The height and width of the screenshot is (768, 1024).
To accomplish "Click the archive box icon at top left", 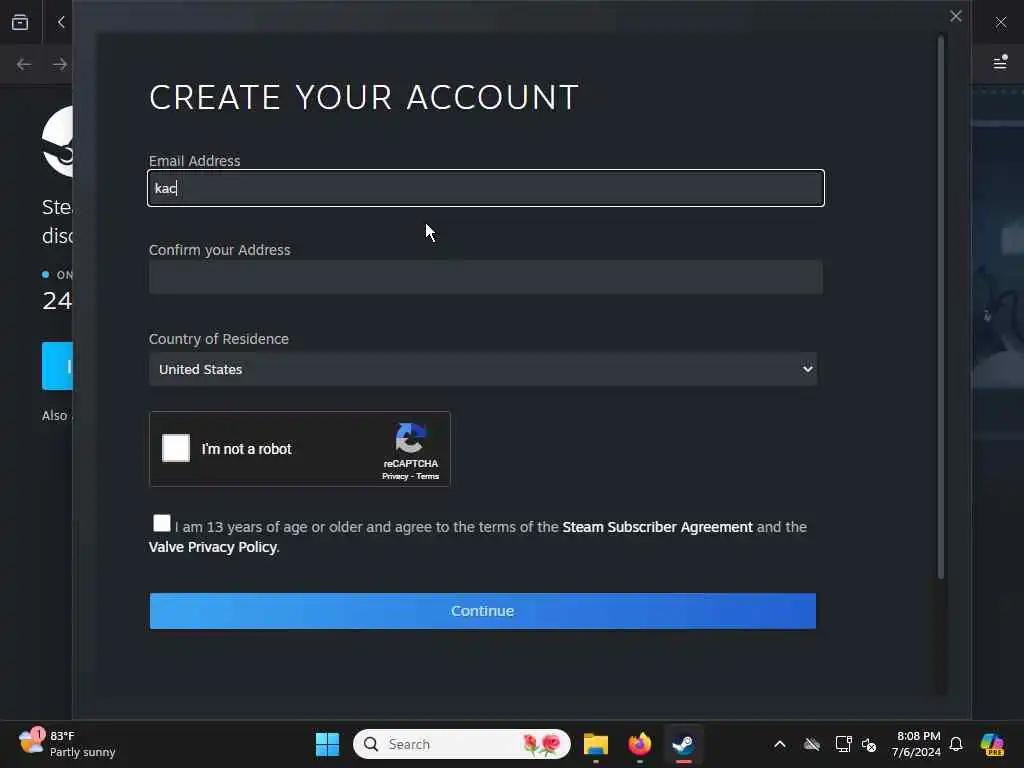I will point(20,22).
